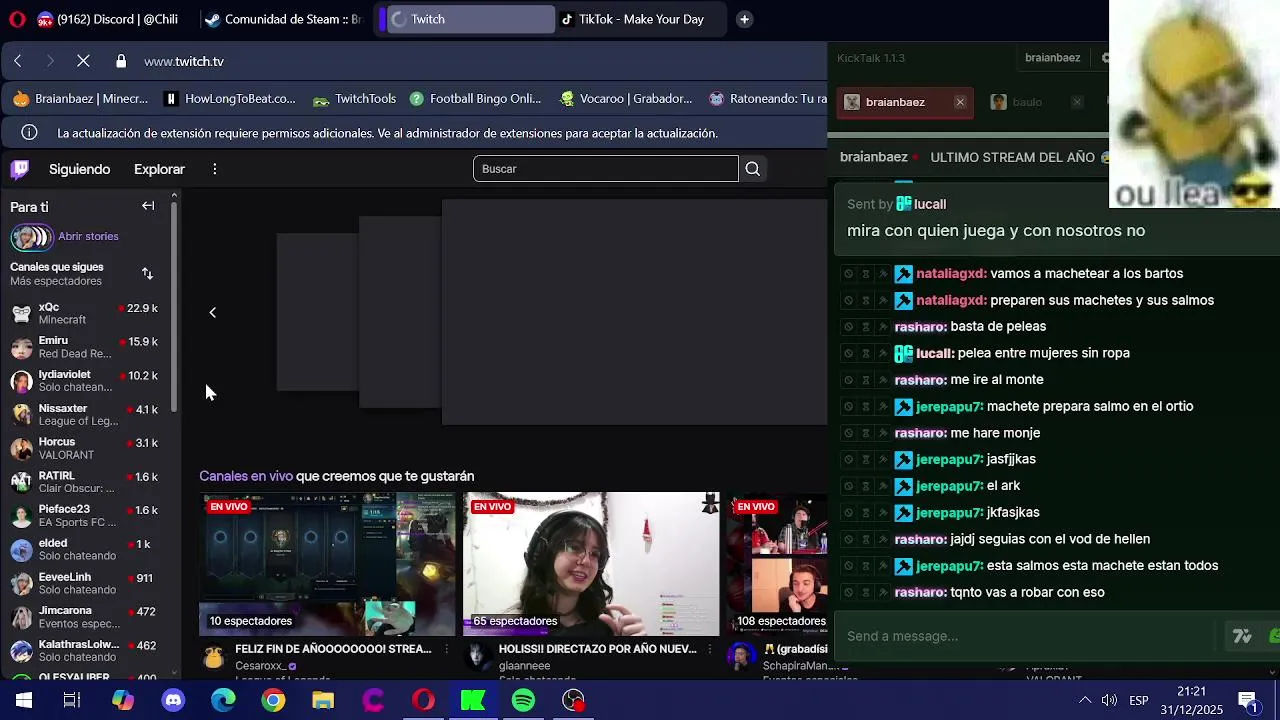Open the three-dot more menu on Twitch navbar
The height and width of the screenshot is (720, 1280).
tap(214, 169)
